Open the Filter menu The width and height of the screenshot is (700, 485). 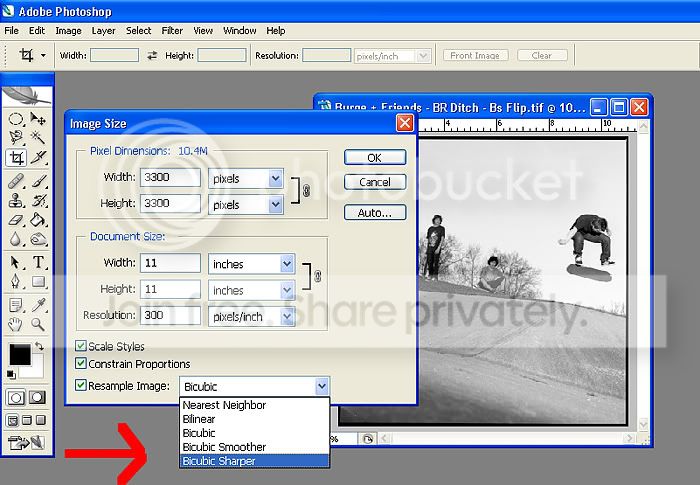(172, 31)
